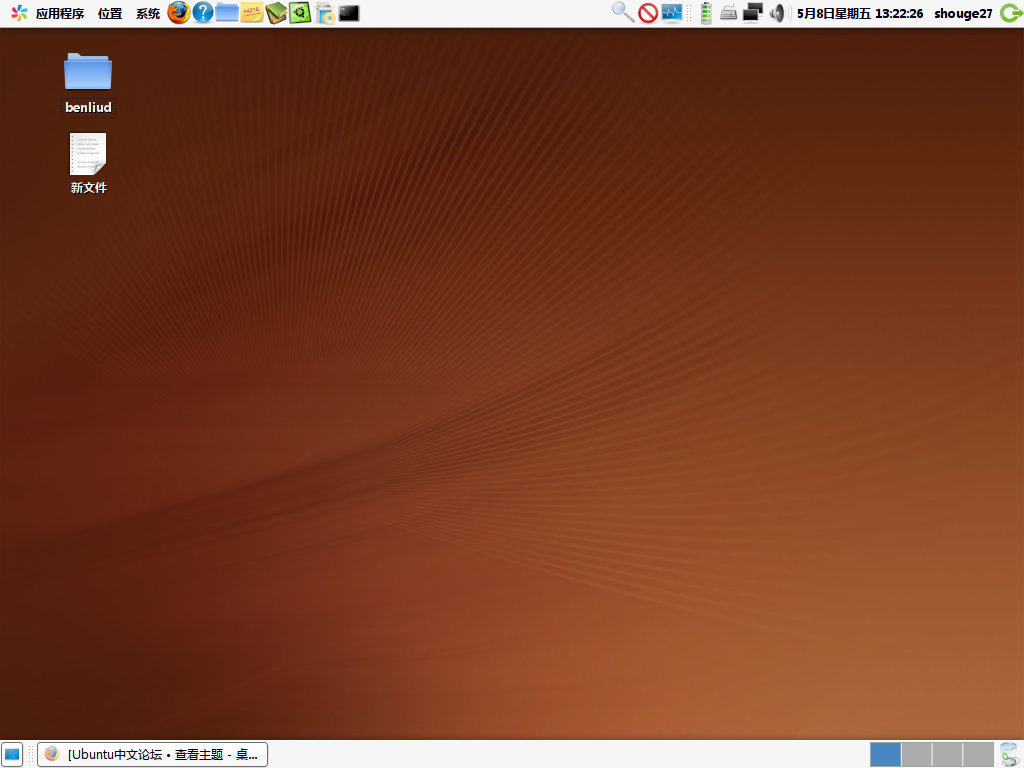Screen dimensions: 1024x768
Task: Click the red prohibition sign icon
Action: tap(648, 13)
